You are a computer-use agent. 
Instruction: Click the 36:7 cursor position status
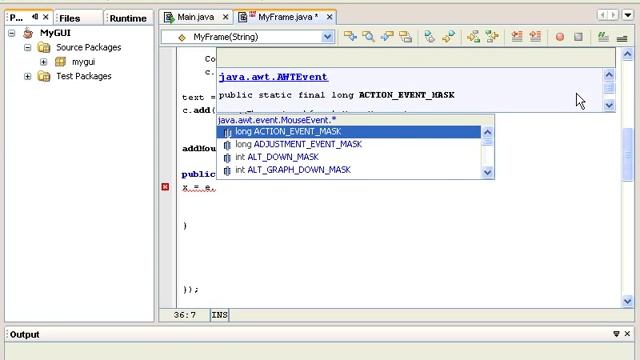point(184,315)
